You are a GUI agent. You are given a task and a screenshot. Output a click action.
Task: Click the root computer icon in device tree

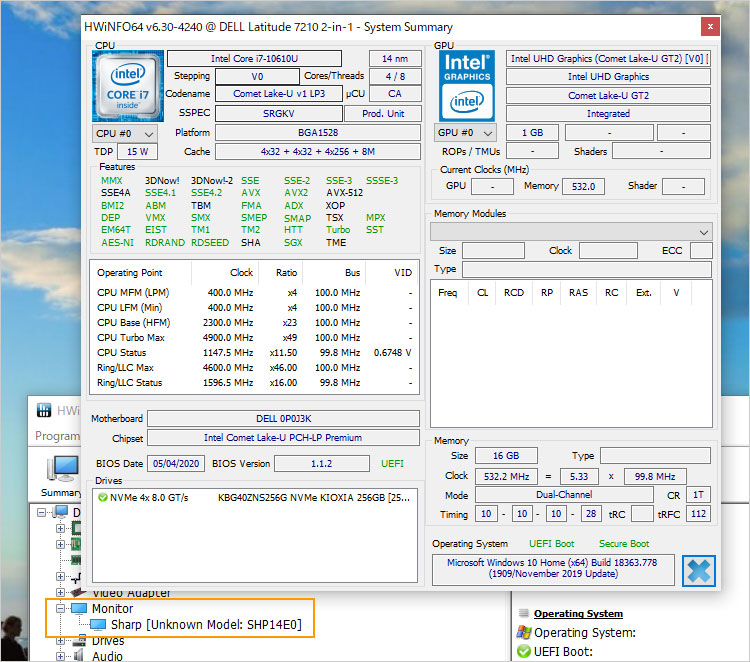61,512
